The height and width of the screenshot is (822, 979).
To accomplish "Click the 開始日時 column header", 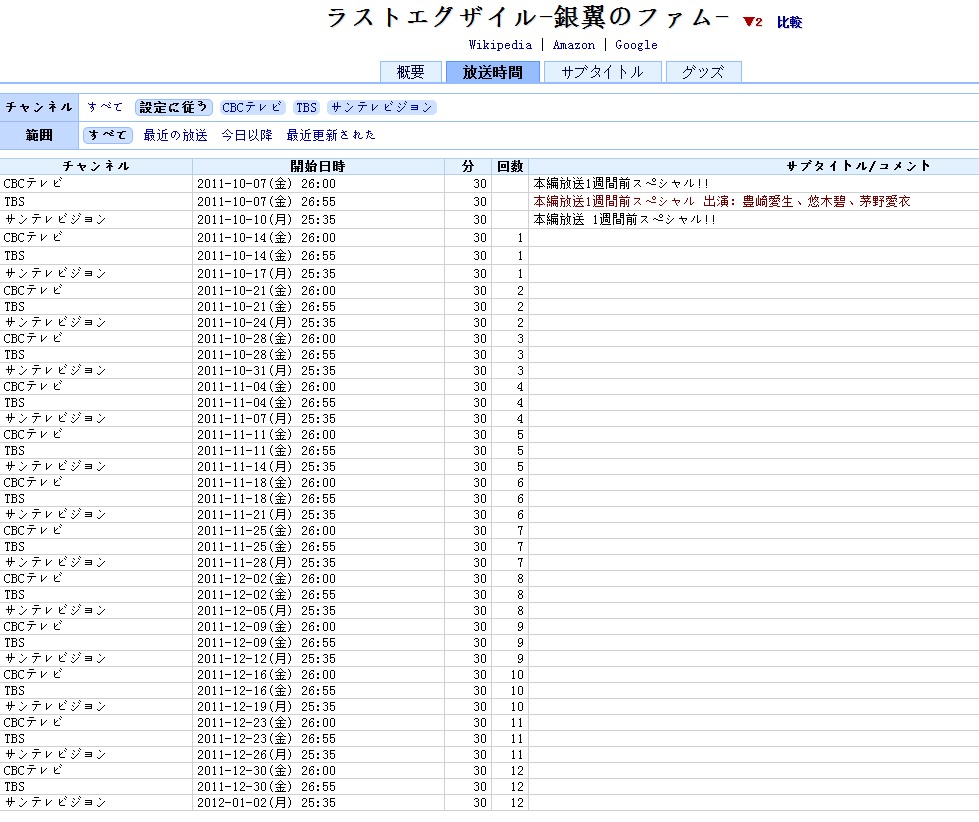I will pos(318,166).
